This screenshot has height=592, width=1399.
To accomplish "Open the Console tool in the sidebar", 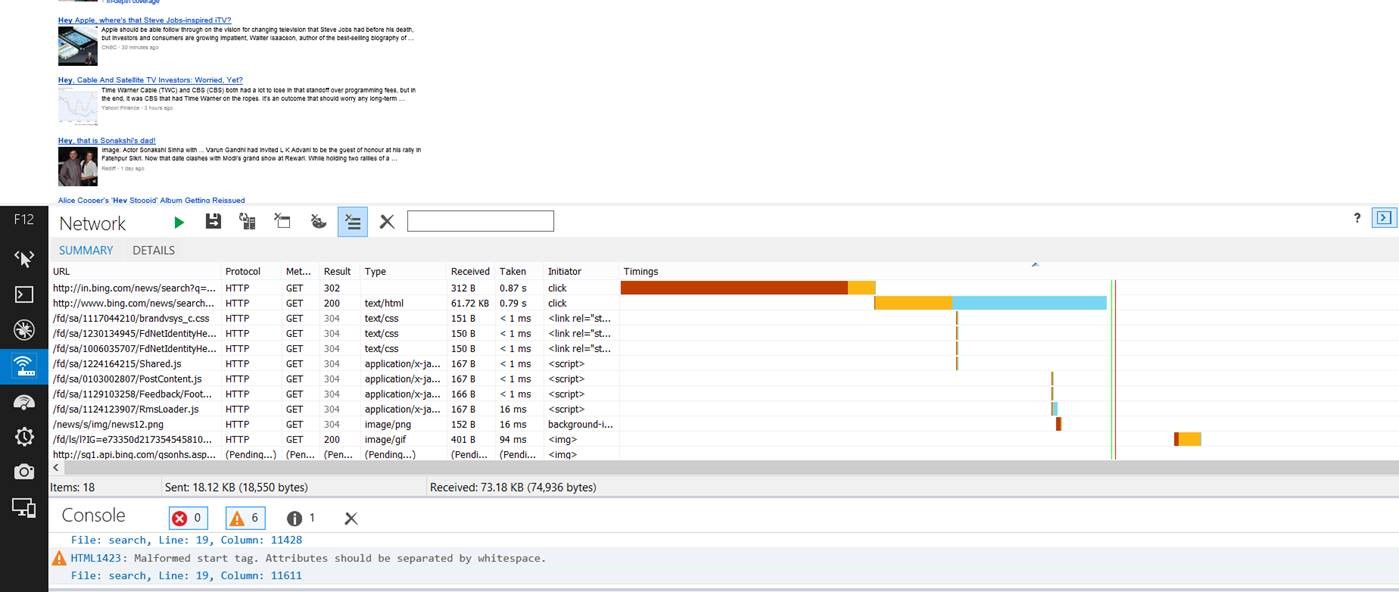I will click(24, 294).
